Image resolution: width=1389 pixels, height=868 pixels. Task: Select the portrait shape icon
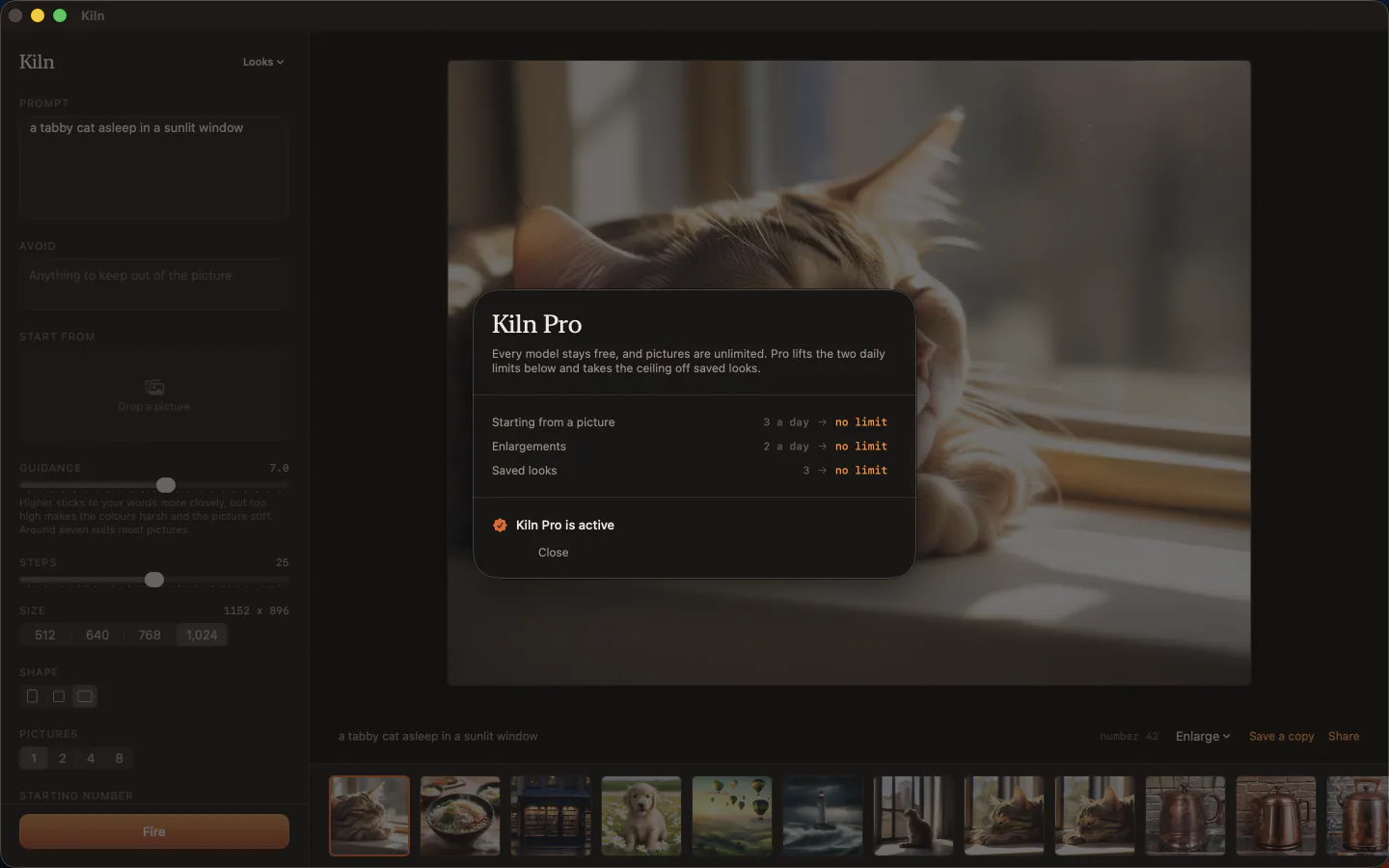tap(32, 696)
